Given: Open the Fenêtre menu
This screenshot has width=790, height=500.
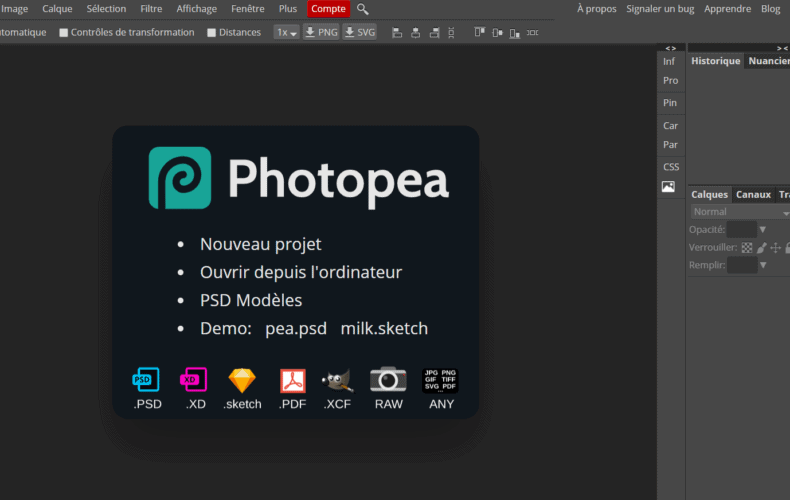Looking at the screenshot, I should 248,9.
